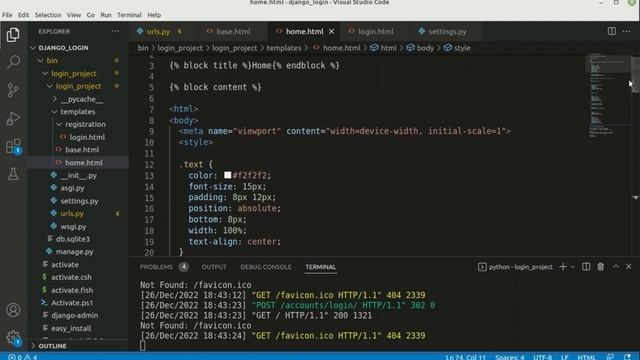Open the View menu
The width and height of the screenshot is (640, 360).
click(x=73, y=15)
